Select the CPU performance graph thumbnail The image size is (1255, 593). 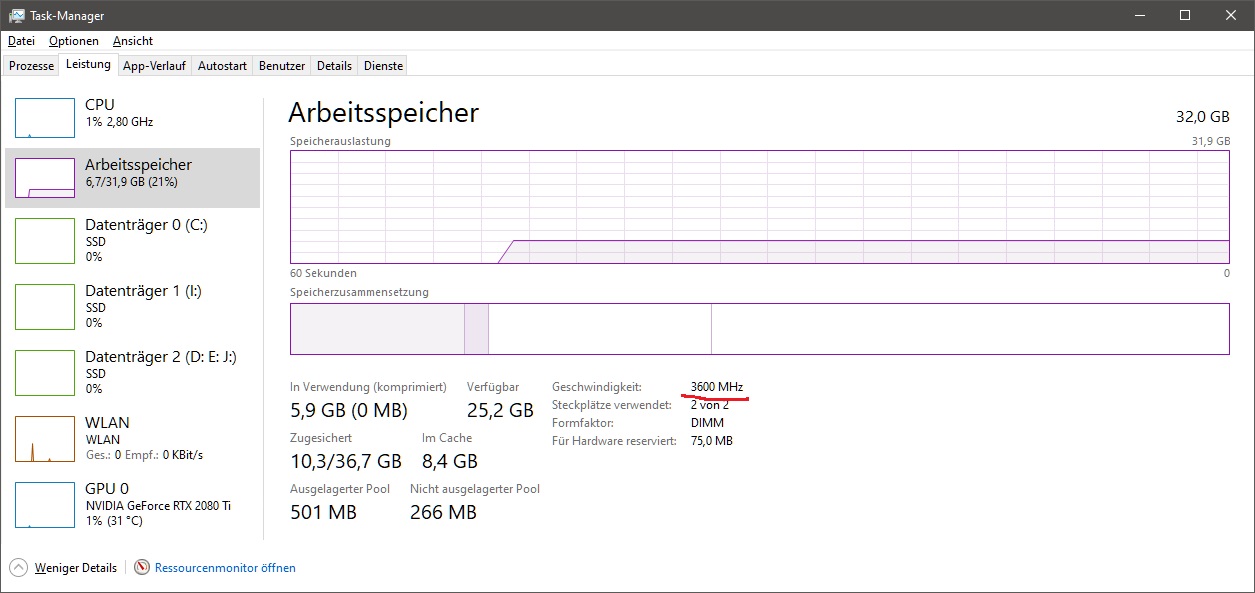coord(45,118)
